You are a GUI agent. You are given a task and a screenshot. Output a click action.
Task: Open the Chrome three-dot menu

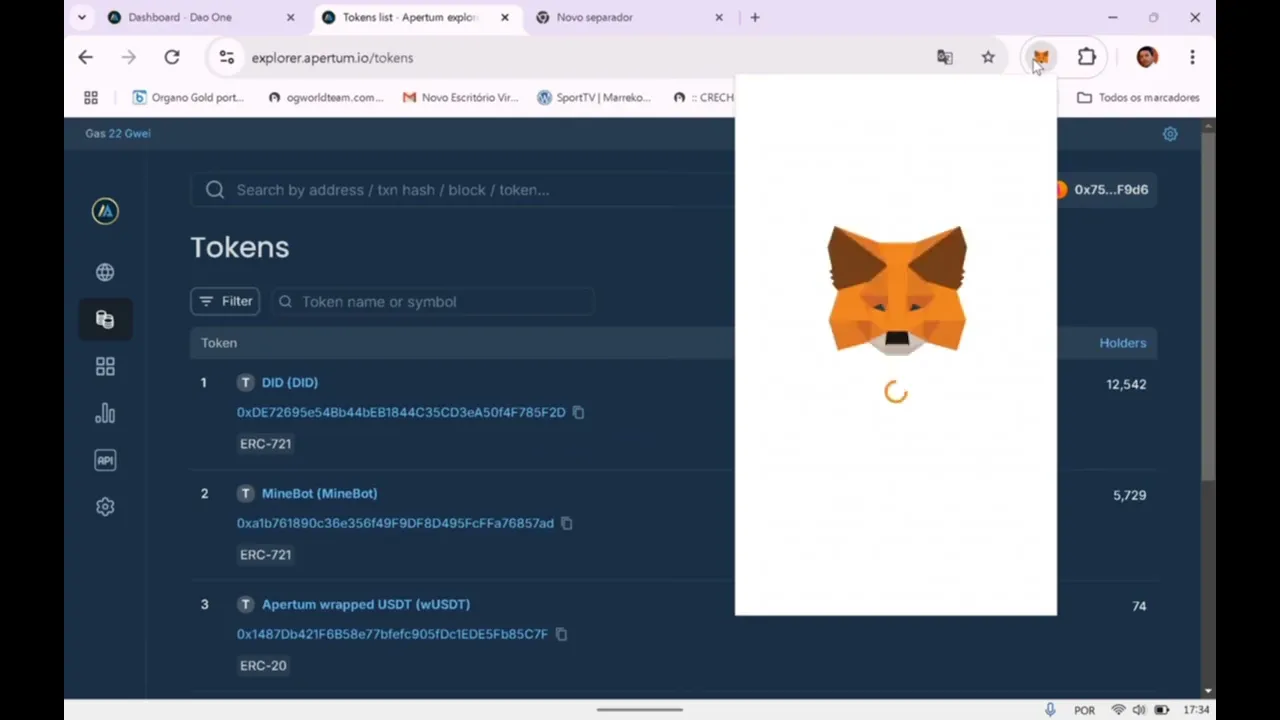tap(1192, 57)
